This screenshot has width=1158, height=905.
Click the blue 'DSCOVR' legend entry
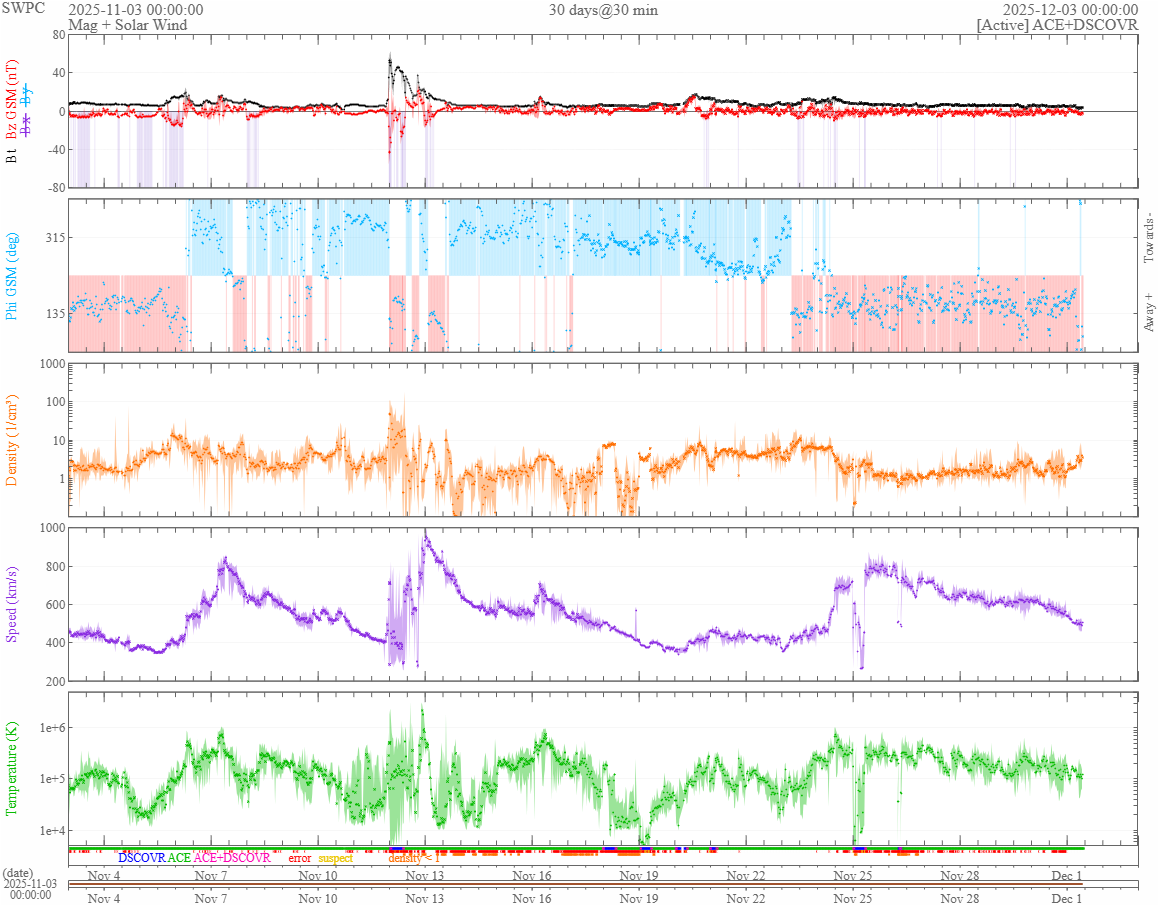(142, 858)
